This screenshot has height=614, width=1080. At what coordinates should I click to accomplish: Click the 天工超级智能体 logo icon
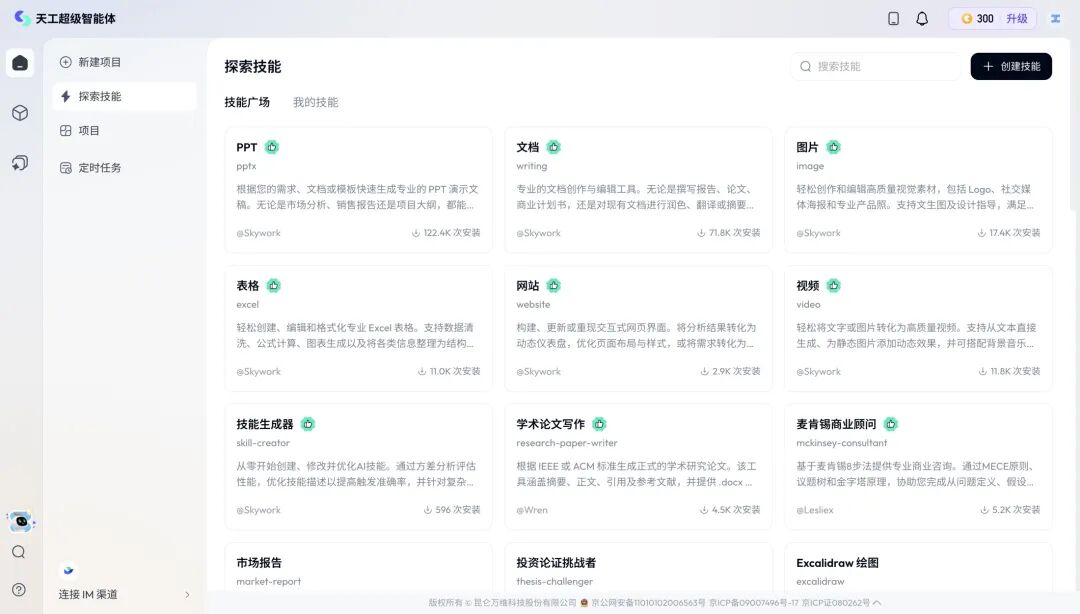22,18
